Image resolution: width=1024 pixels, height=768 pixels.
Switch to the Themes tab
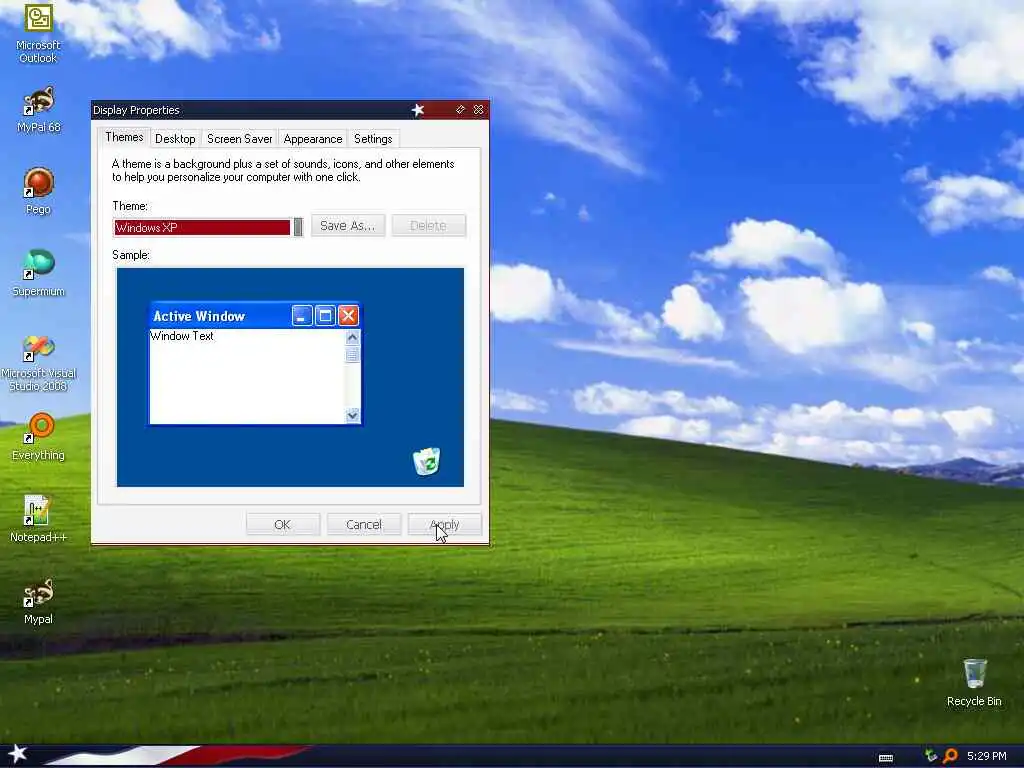pos(124,137)
